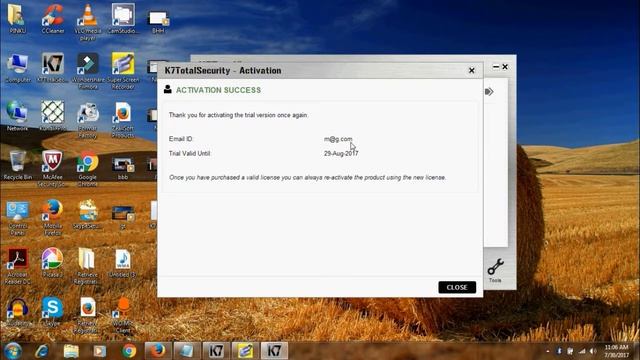Open Computer desktop icon

point(17,68)
